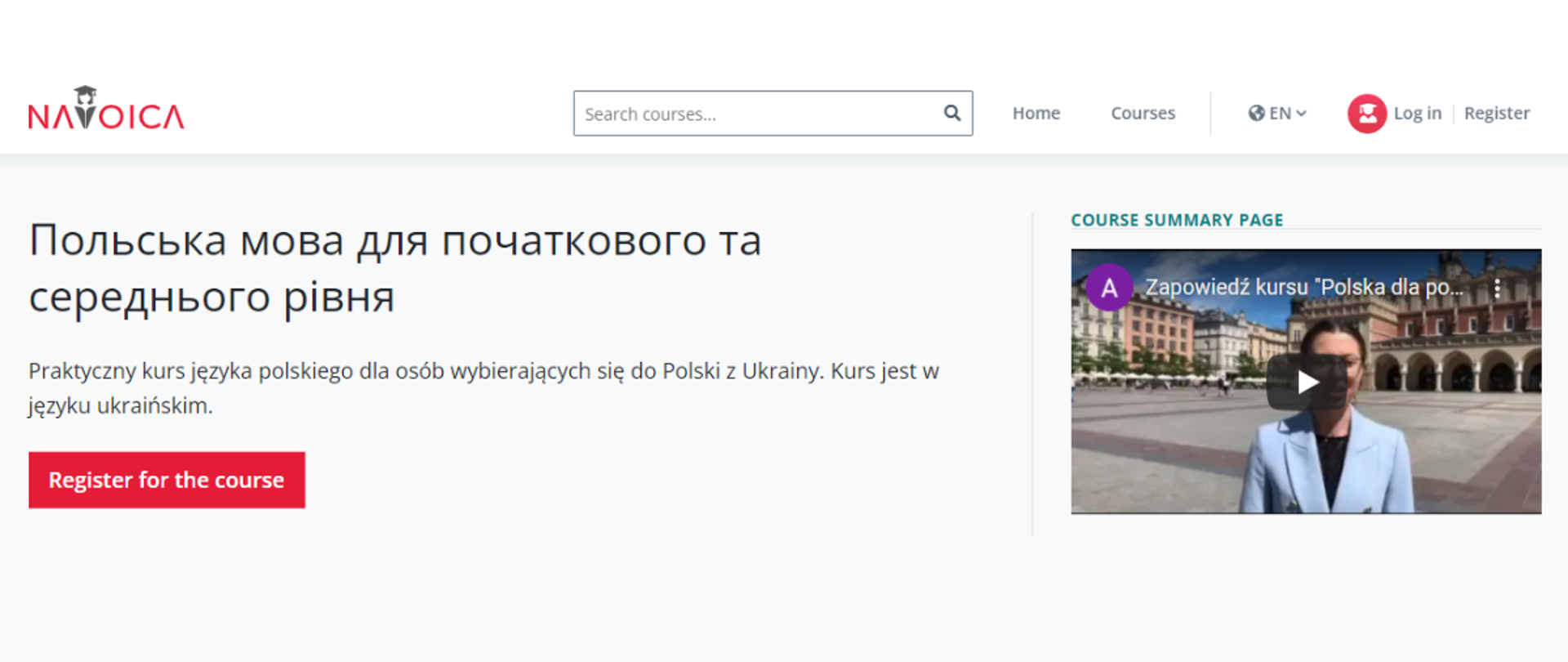Open the EN language dropdown
The image size is (1568, 662).
pyautogui.click(x=1280, y=113)
